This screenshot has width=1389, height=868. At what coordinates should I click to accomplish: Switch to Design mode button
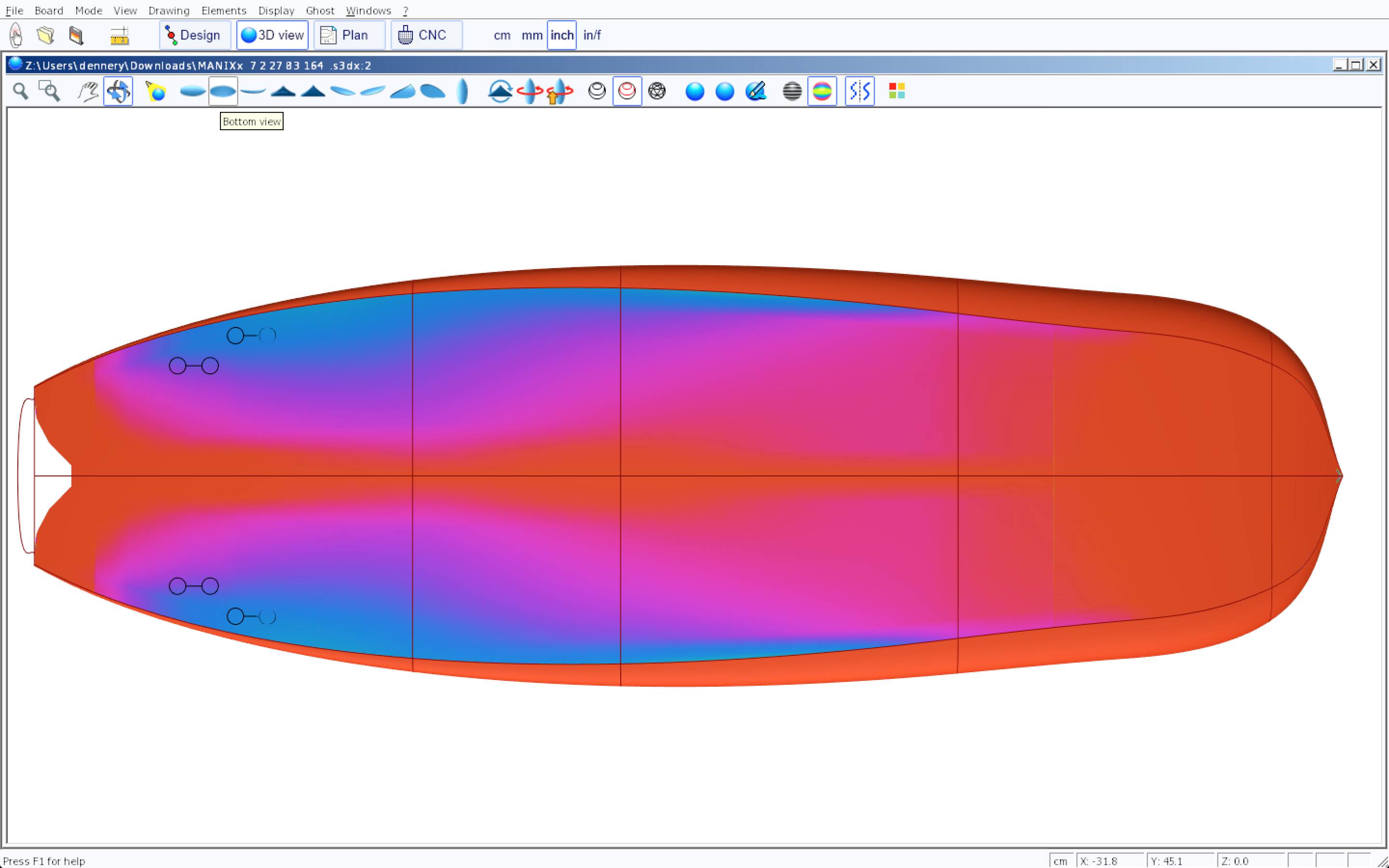coord(194,35)
